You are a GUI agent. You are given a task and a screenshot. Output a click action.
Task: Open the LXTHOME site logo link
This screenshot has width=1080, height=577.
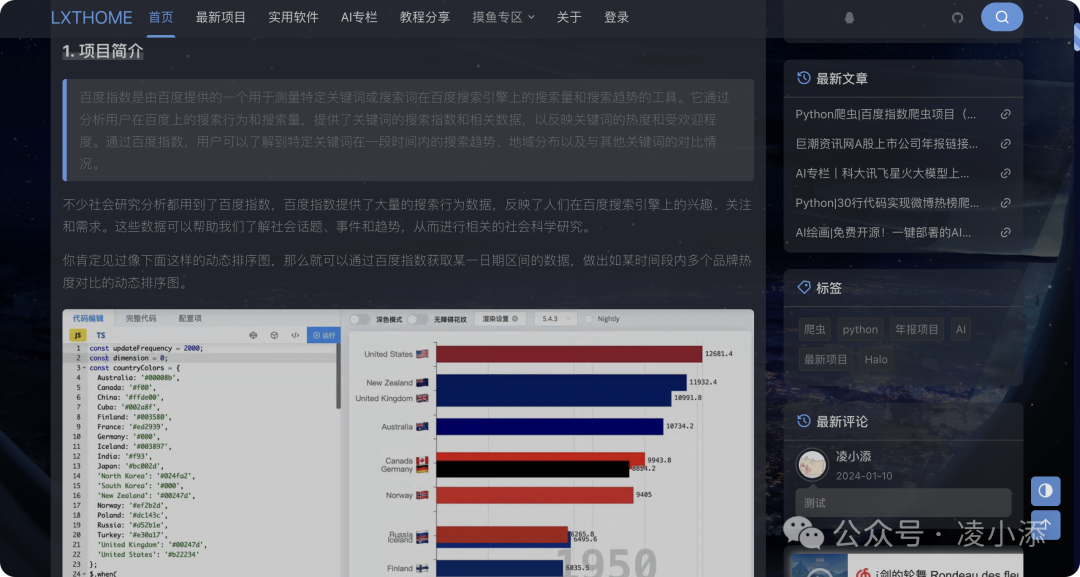pos(92,17)
